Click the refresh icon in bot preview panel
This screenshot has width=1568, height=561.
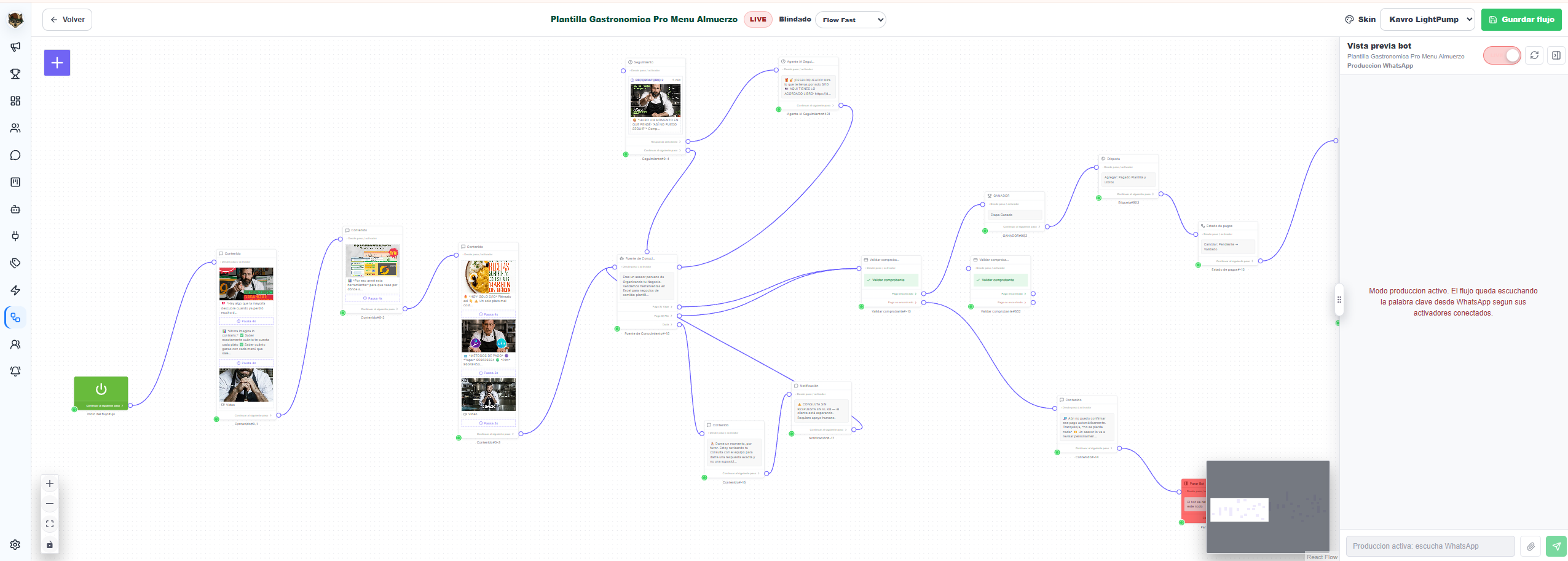tap(1534, 55)
